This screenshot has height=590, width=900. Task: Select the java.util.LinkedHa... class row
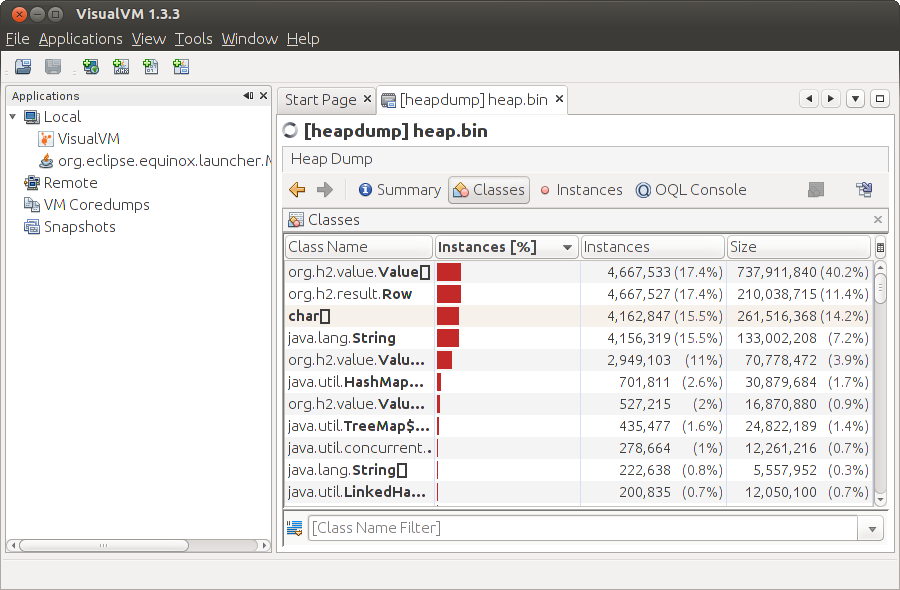coord(578,492)
